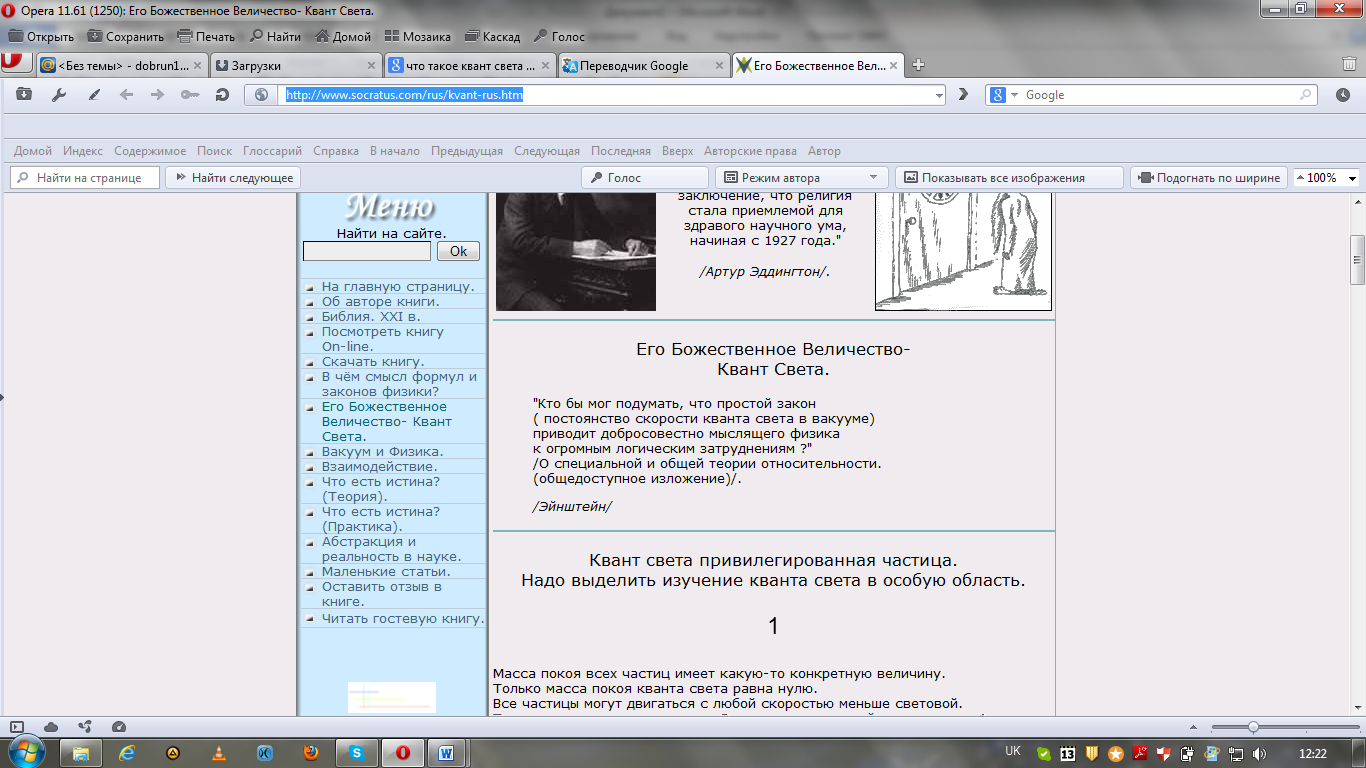Click the downloads panel icon in address bar
1366x768 pixels.
click(24, 95)
